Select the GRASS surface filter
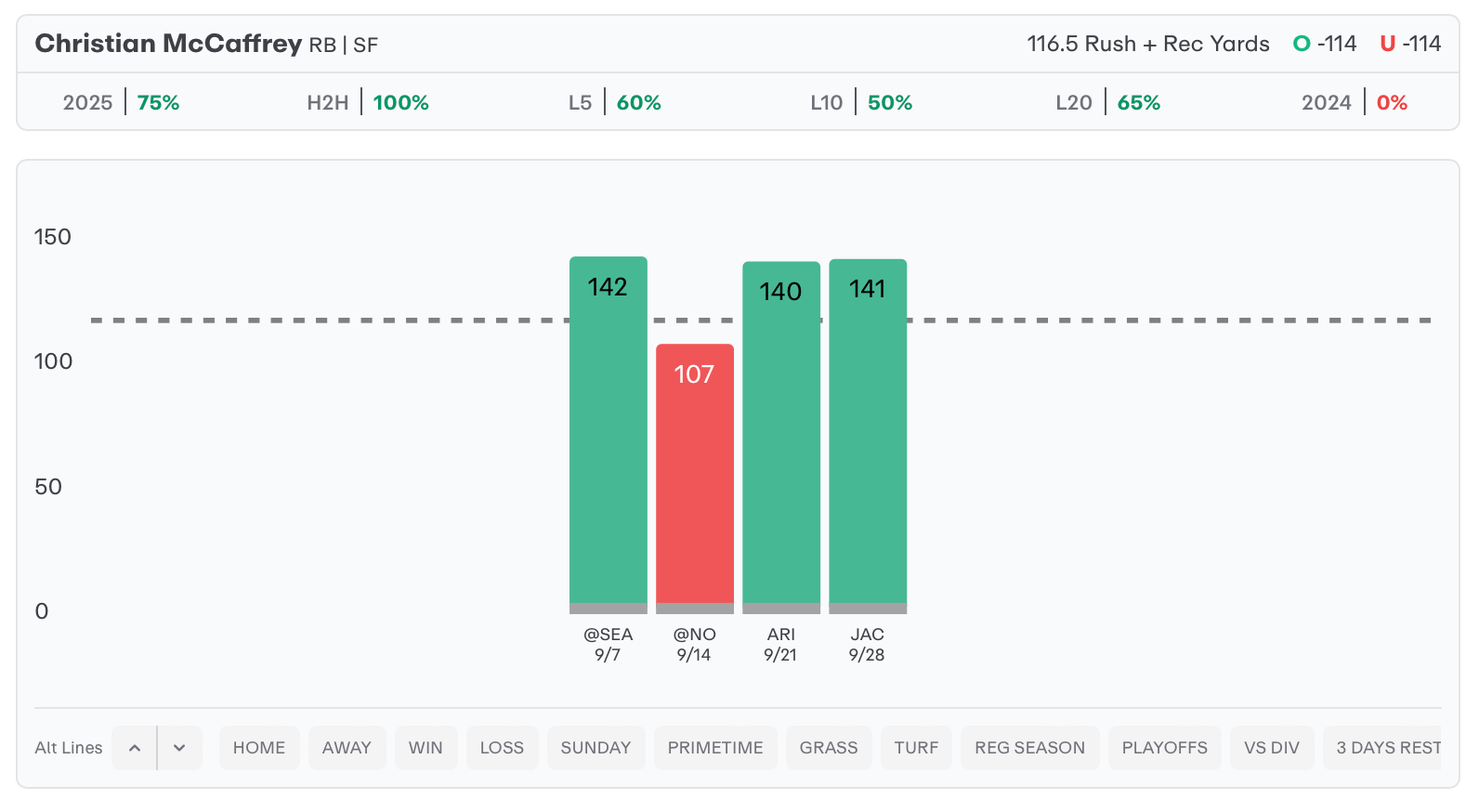This screenshot has height=812, width=1479. pos(829,748)
